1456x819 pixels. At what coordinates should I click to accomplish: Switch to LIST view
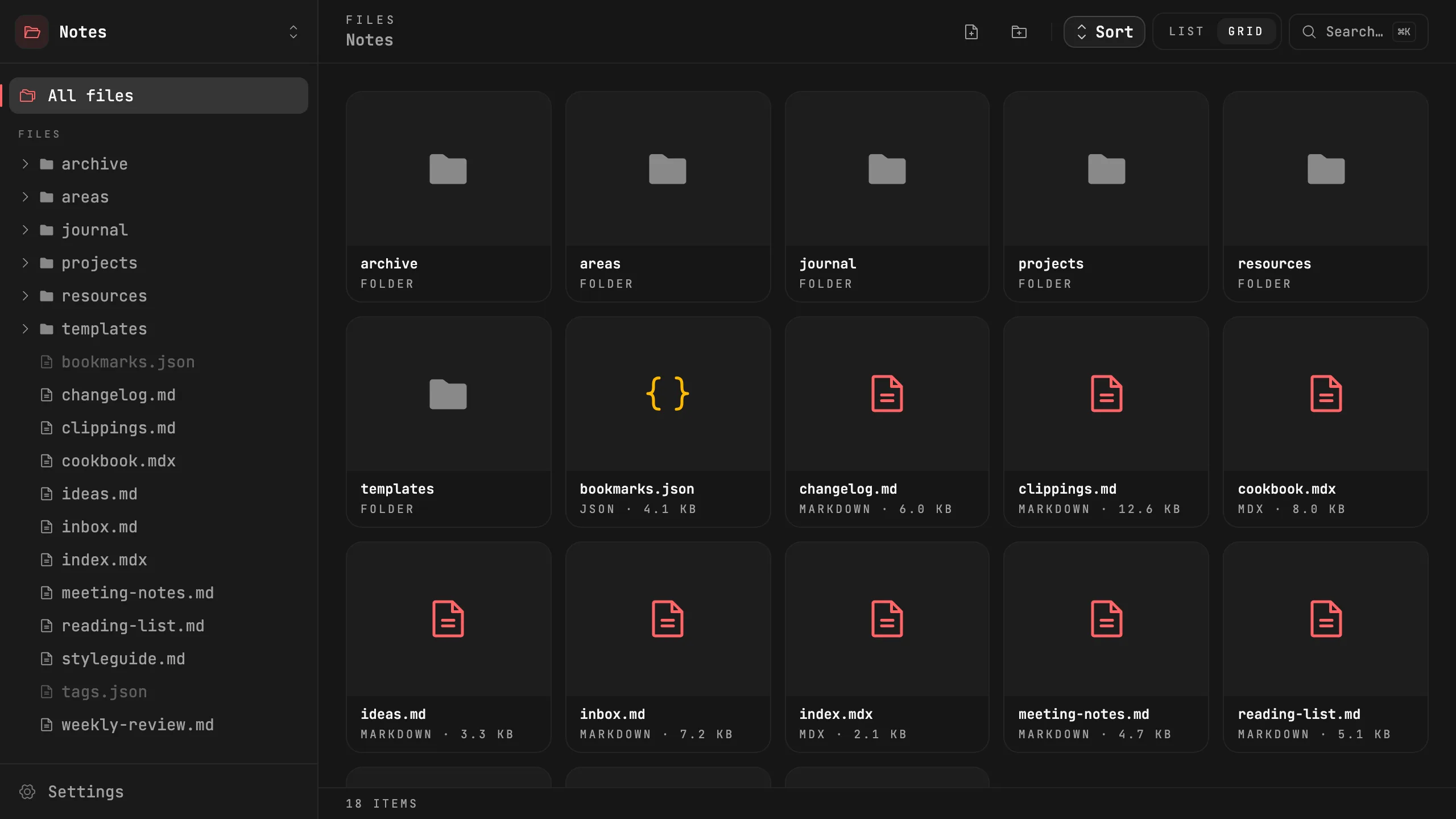[x=1186, y=32]
